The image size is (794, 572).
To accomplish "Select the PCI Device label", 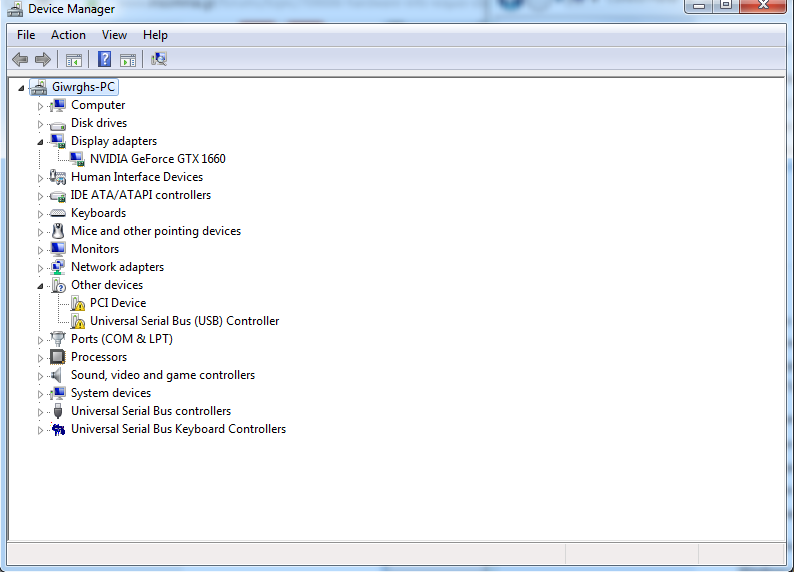I will coord(118,303).
